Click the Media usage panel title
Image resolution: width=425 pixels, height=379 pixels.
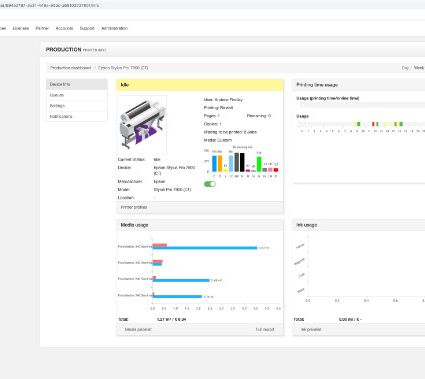coord(134,225)
